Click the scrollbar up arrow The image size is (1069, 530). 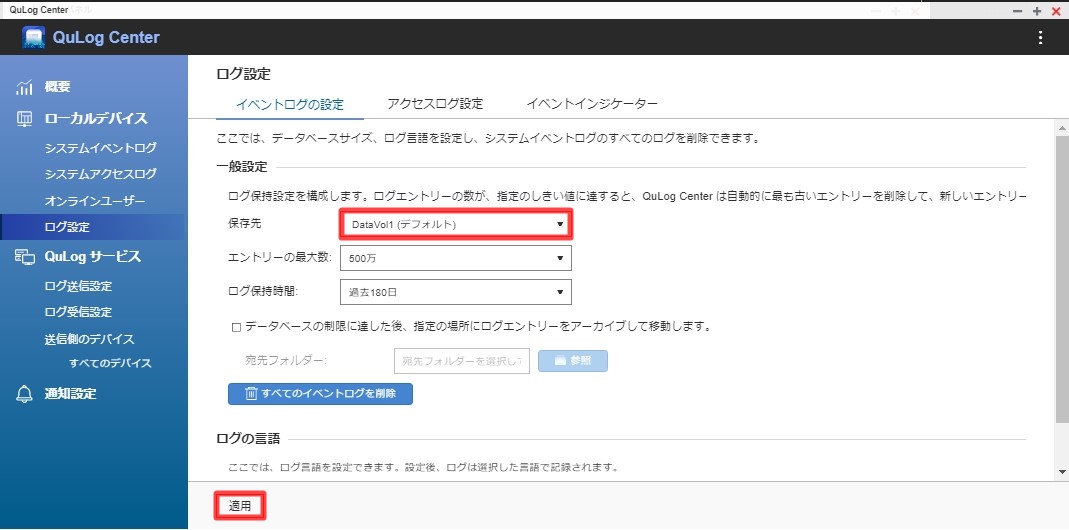(1062, 128)
